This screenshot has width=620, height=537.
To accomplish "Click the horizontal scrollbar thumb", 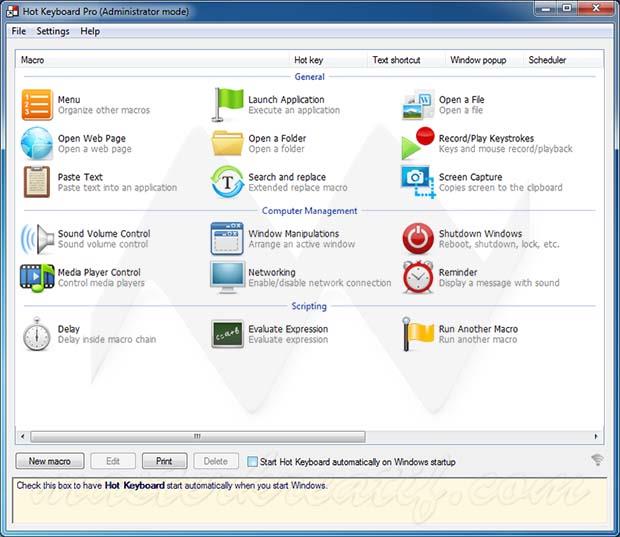I will [198, 437].
